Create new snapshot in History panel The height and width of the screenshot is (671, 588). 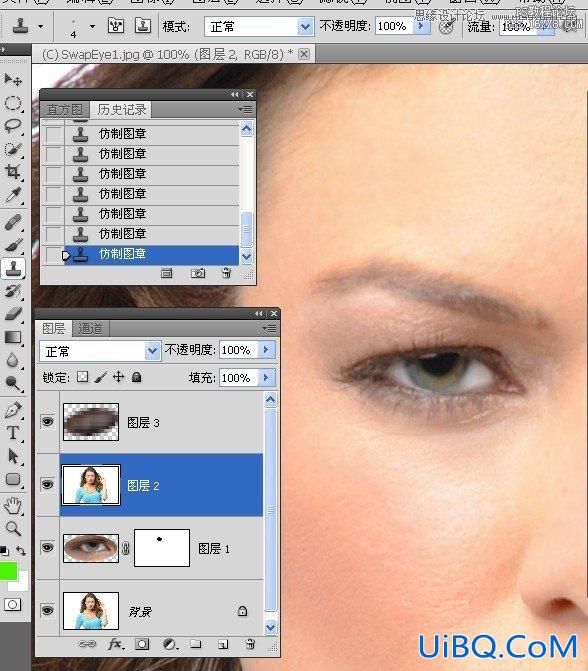[198, 273]
